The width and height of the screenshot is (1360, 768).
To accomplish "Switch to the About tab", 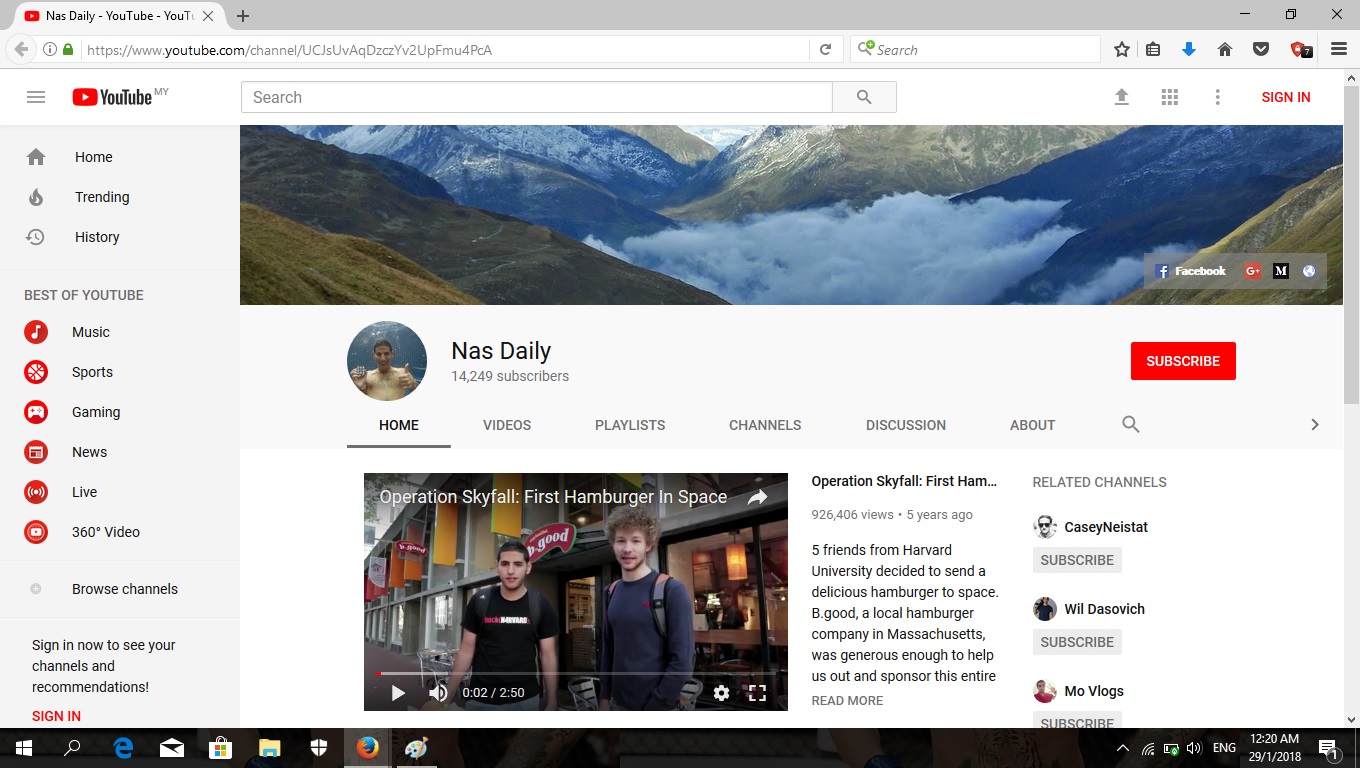I will [x=1033, y=425].
